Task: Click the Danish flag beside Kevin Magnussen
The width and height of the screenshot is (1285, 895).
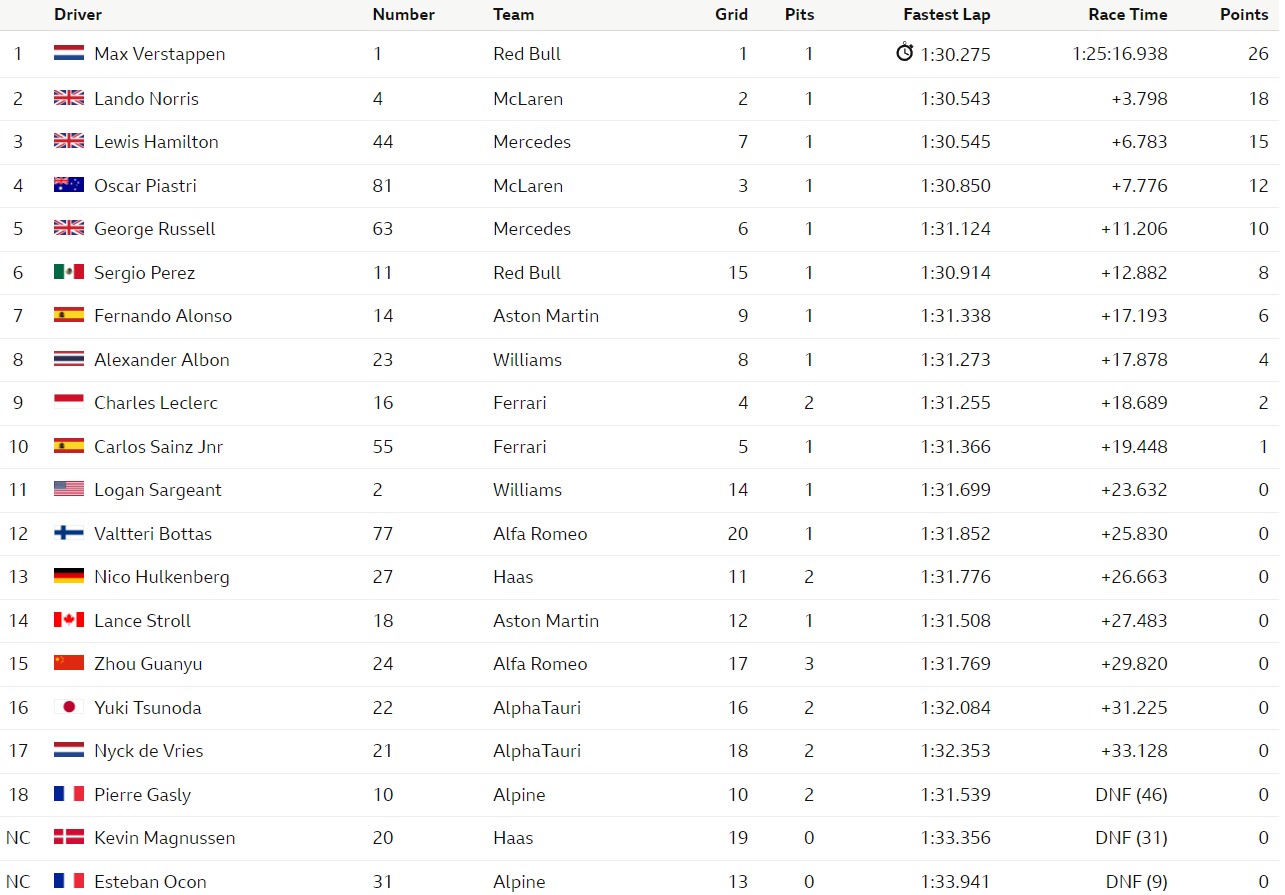Action: (x=69, y=837)
